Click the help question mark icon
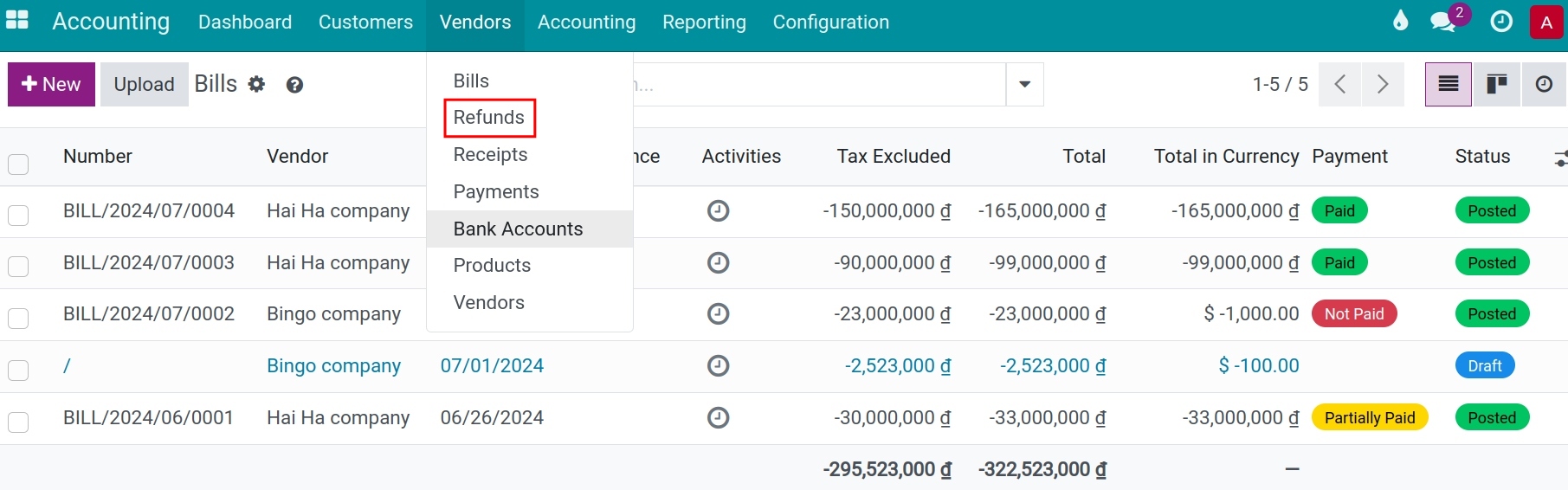Viewport: 1568px width, 490px height. click(x=294, y=85)
